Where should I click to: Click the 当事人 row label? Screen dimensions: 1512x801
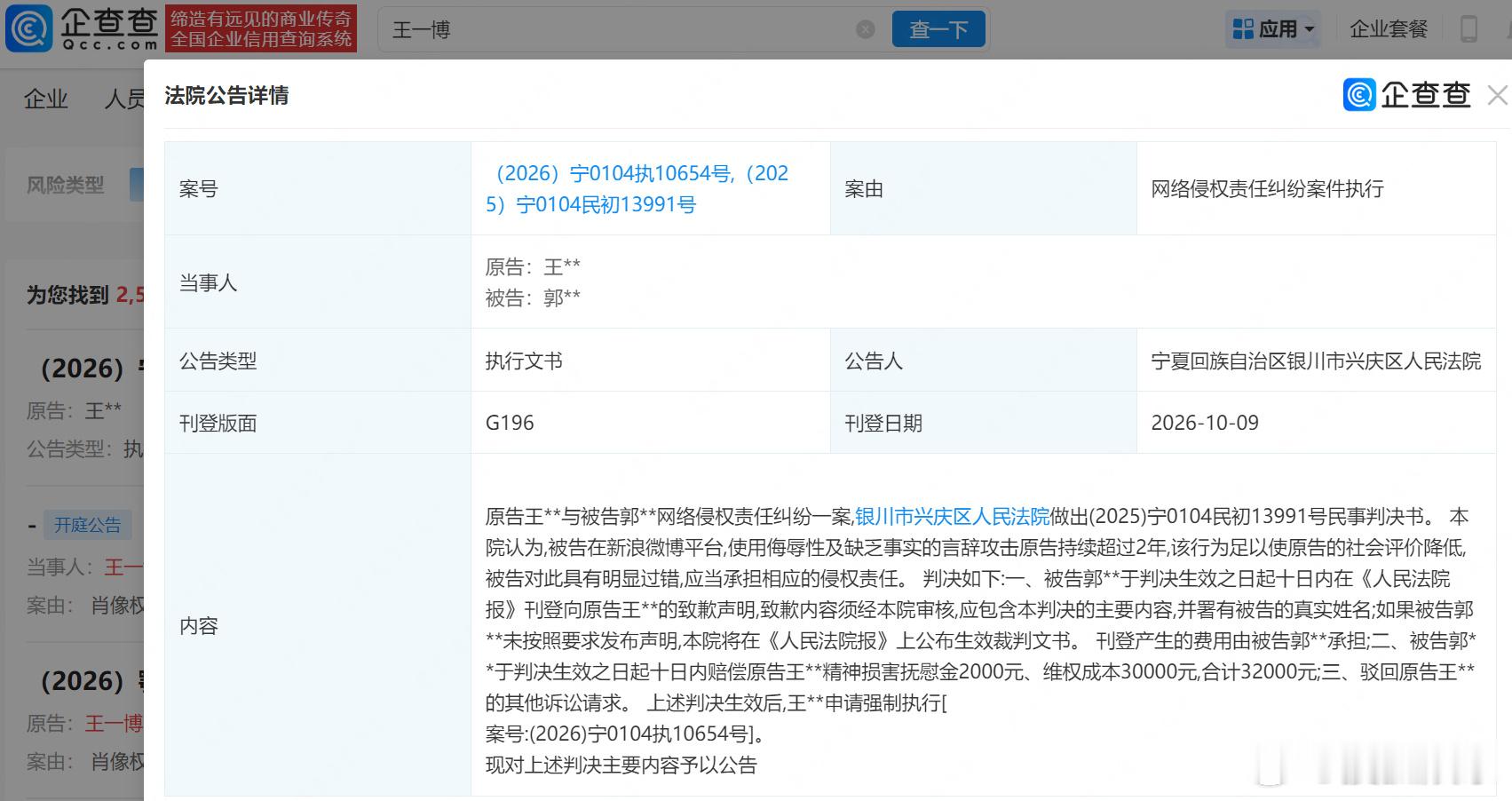tap(208, 282)
